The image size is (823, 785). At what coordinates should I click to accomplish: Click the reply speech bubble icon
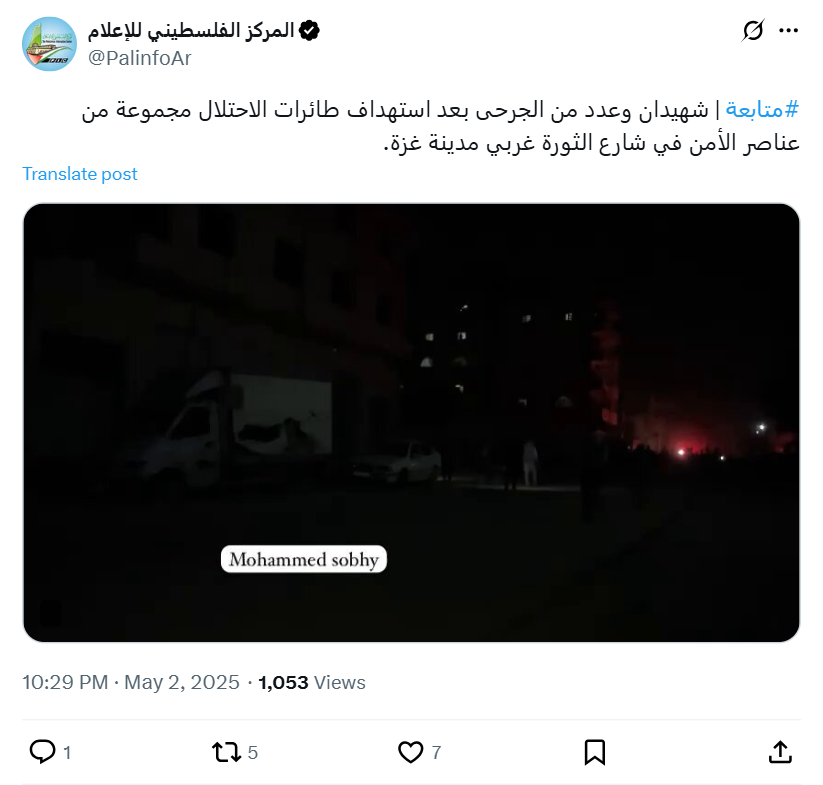[x=42, y=751]
